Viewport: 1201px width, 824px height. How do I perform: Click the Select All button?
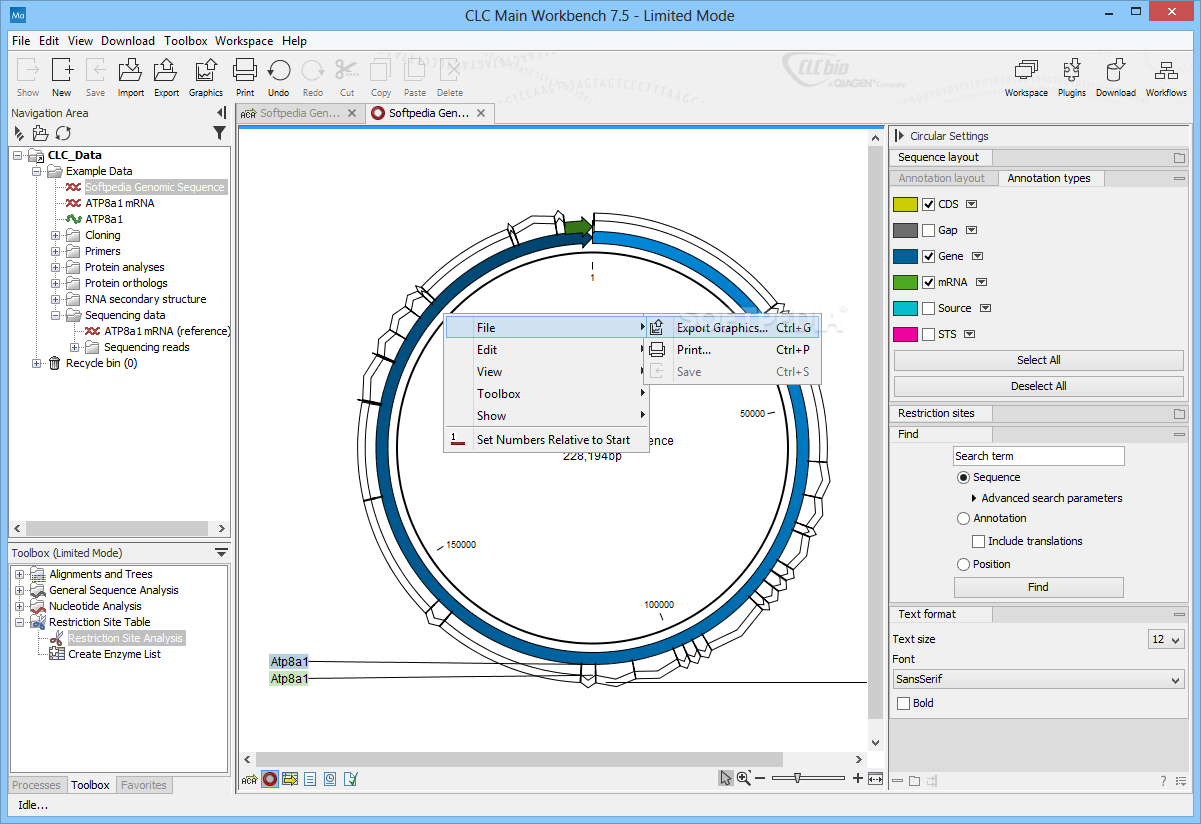1038,360
